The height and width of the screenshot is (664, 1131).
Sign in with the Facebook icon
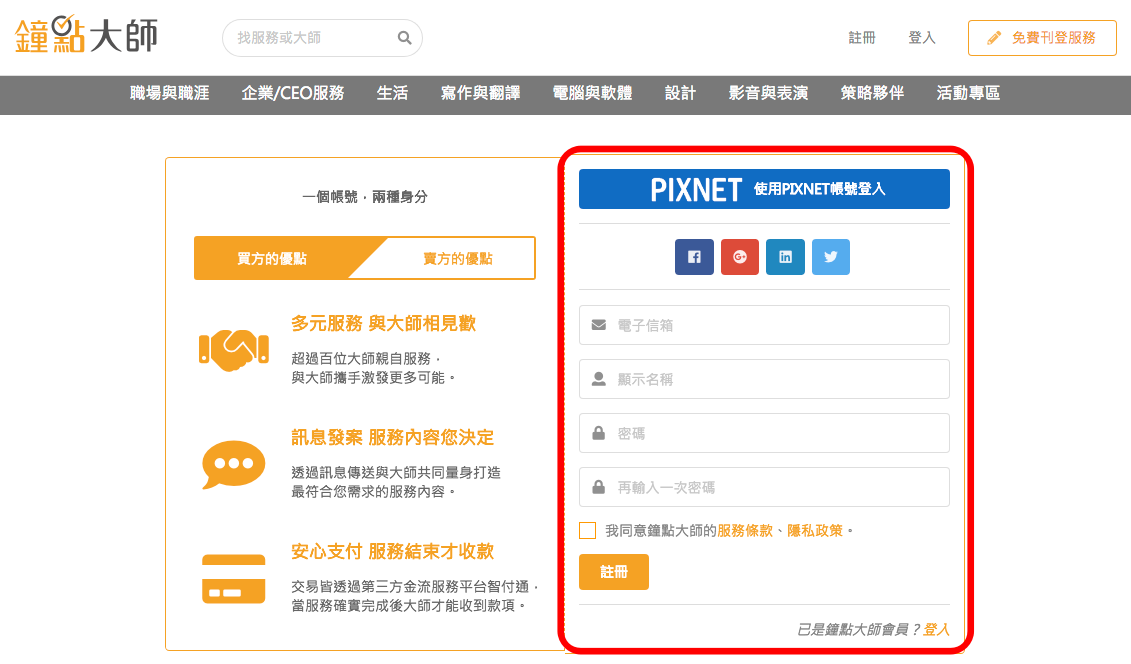[x=694, y=256]
